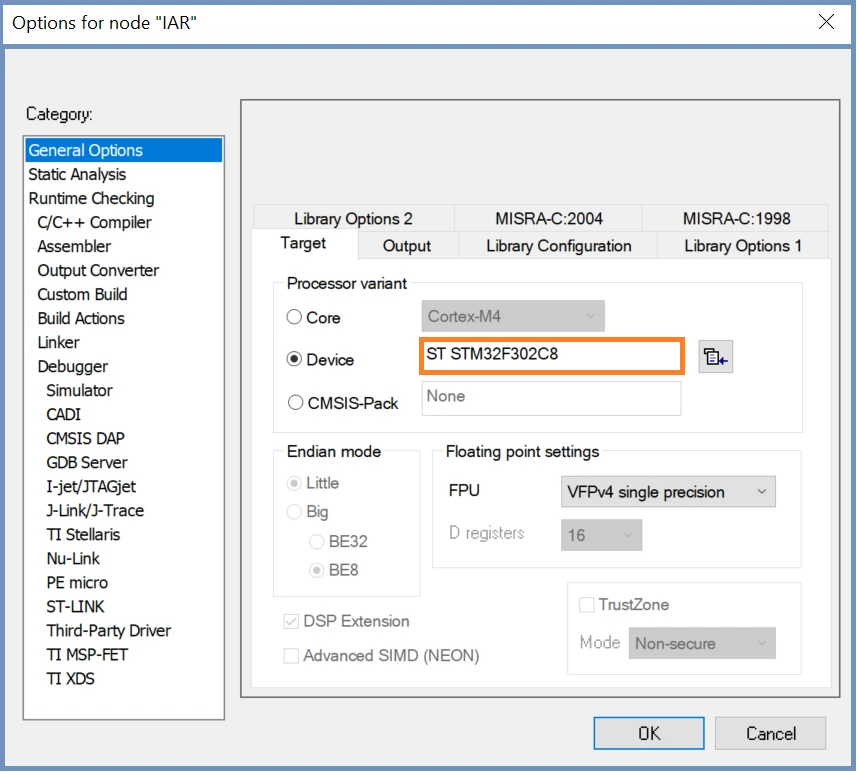Select C/C++ Compiler in the category list
The width and height of the screenshot is (858, 775).
click(94, 222)
